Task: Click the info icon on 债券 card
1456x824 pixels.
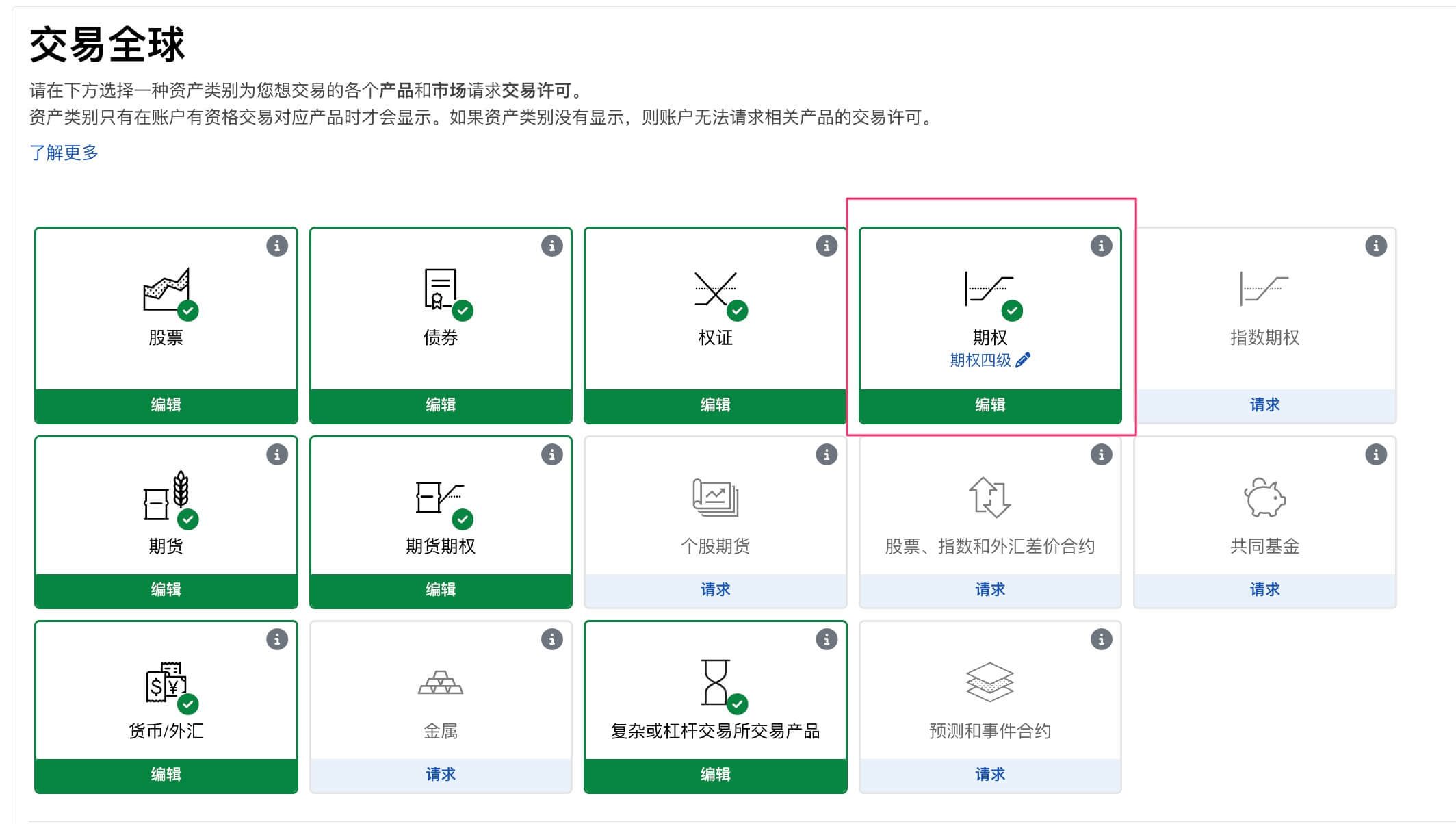Action: [x=551, y=246]
